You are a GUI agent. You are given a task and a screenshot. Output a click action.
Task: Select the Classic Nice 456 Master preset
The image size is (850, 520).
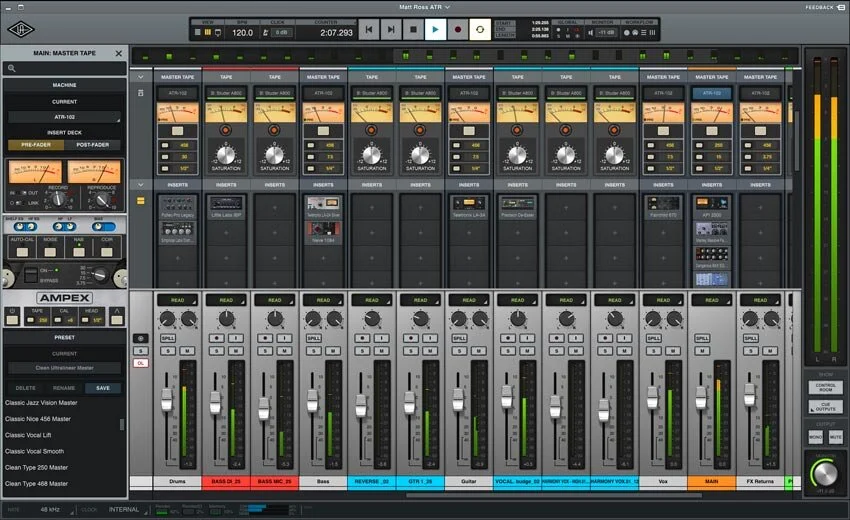(x=38, y=419)
